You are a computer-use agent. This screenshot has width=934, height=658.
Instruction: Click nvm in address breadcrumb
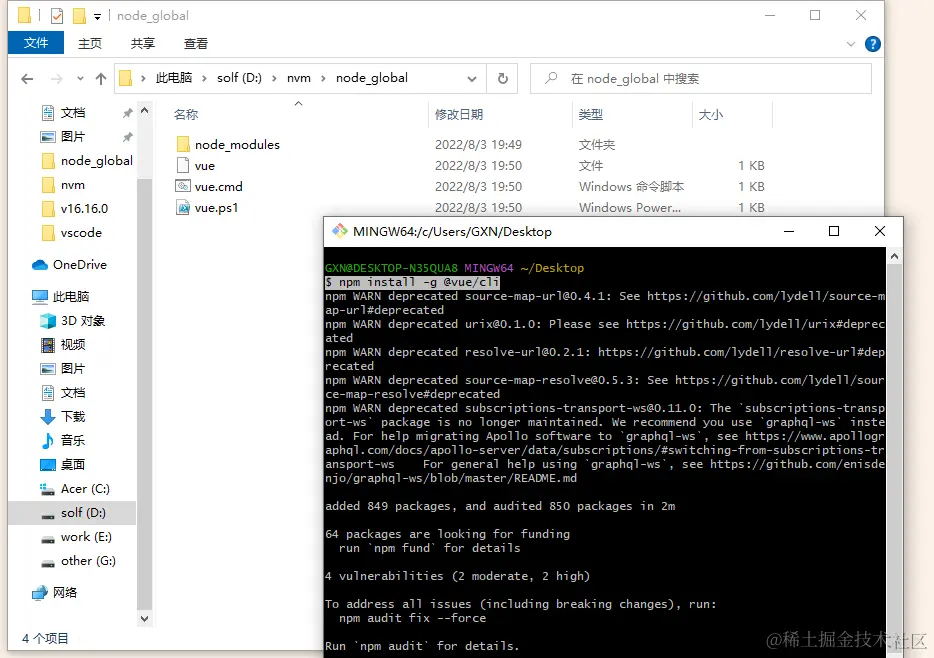[298, 78]
